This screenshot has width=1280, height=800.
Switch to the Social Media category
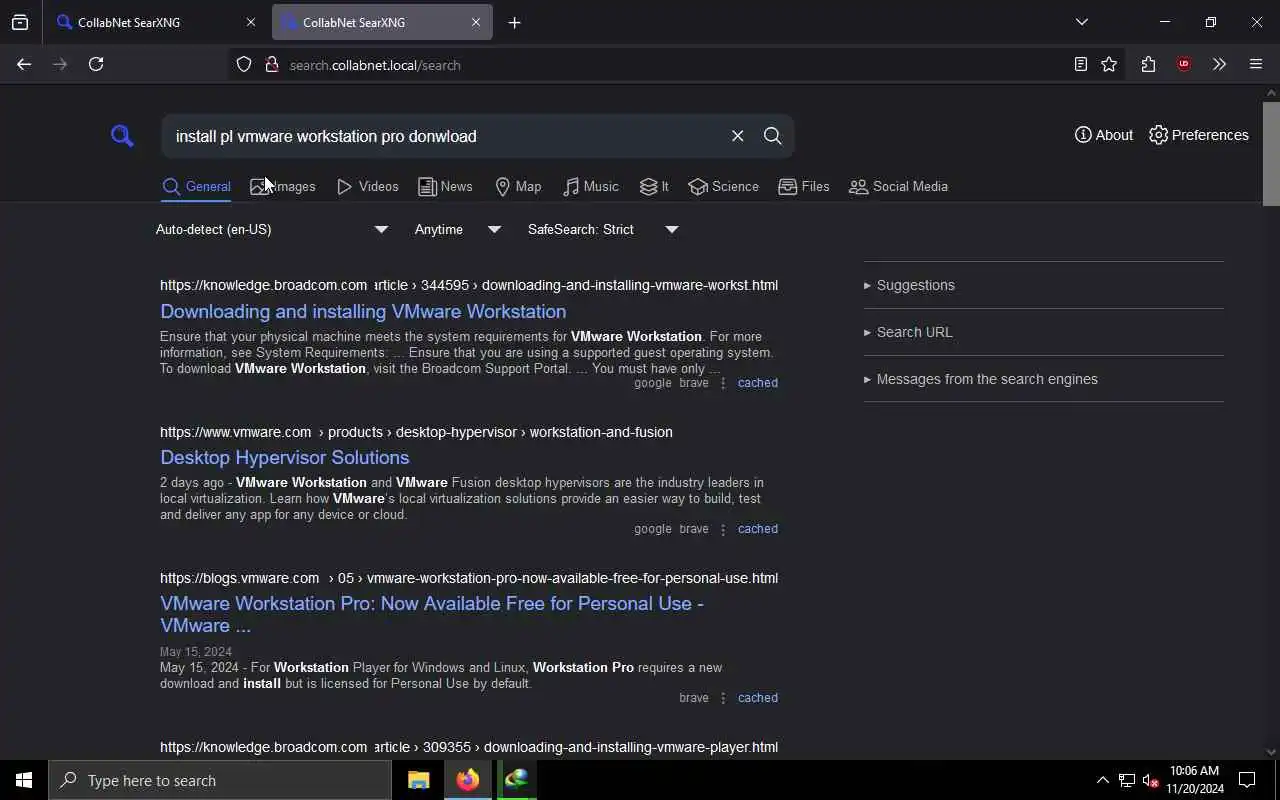click(898, 186)
